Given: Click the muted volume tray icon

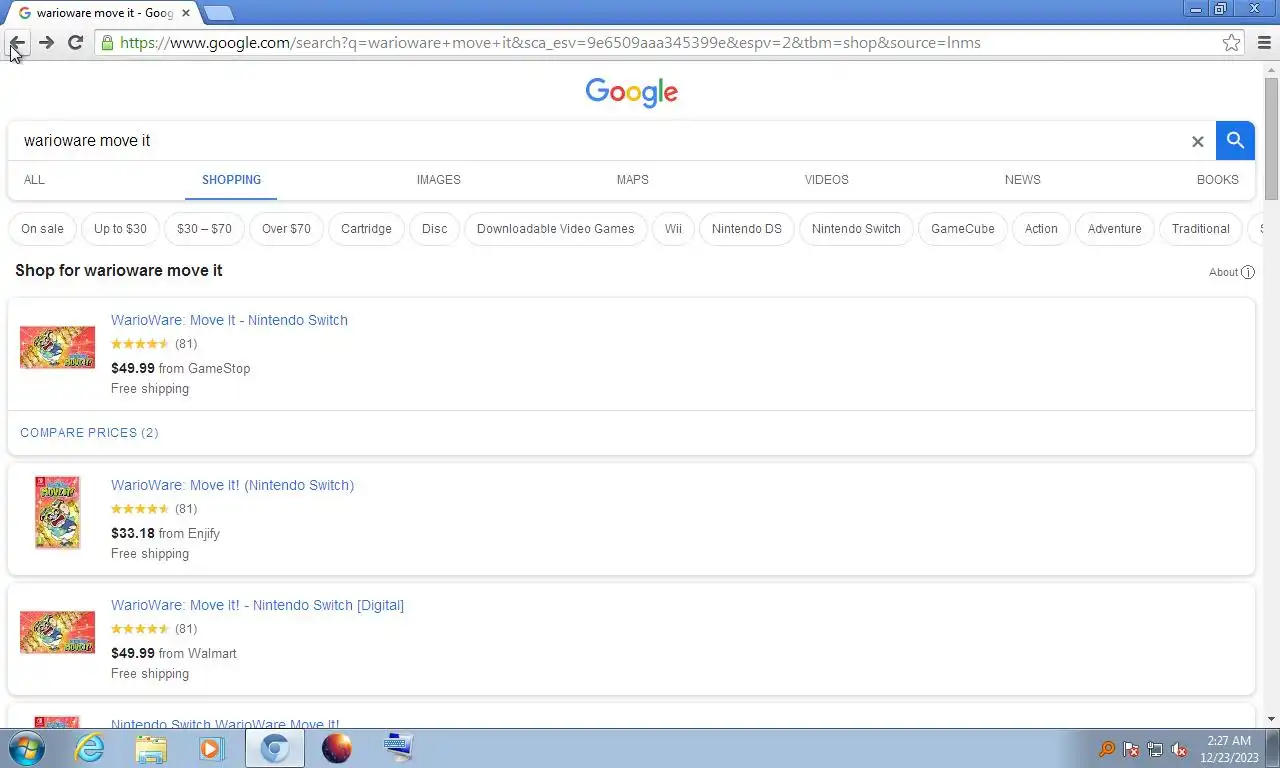Looking at the screenshot, I should coord(1179,749).
